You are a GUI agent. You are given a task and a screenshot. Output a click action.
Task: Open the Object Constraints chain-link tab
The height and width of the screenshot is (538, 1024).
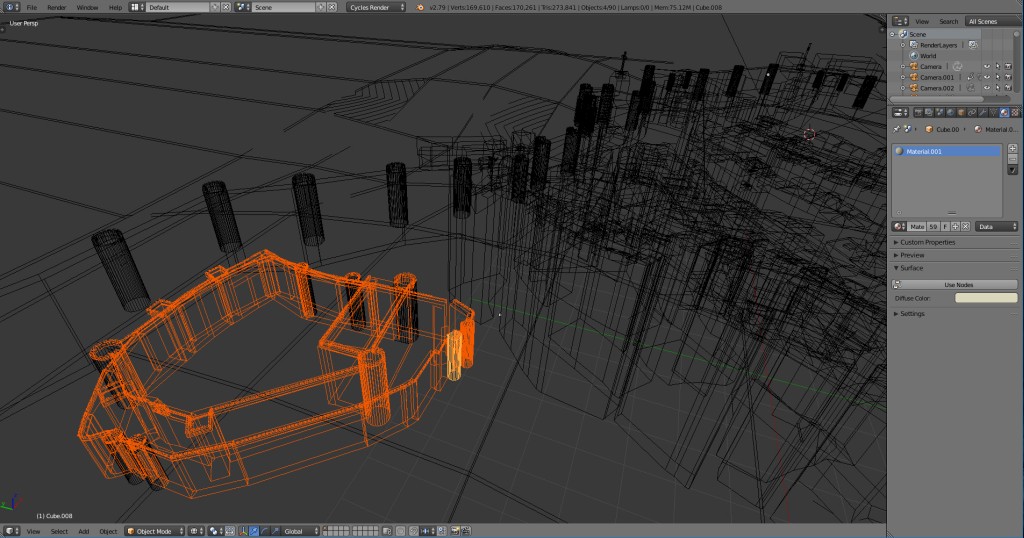(x=971, y=113)
